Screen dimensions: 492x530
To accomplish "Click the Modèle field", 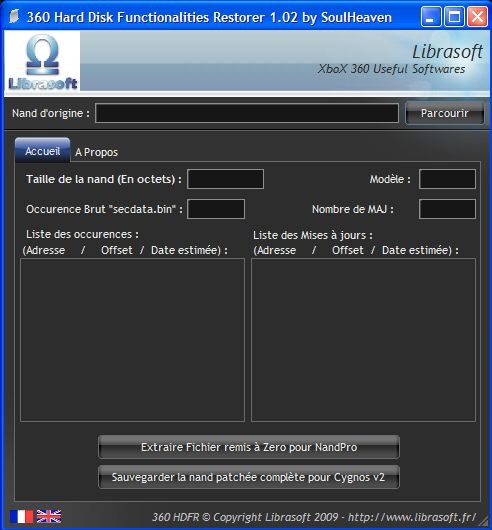I will point(447,179).
